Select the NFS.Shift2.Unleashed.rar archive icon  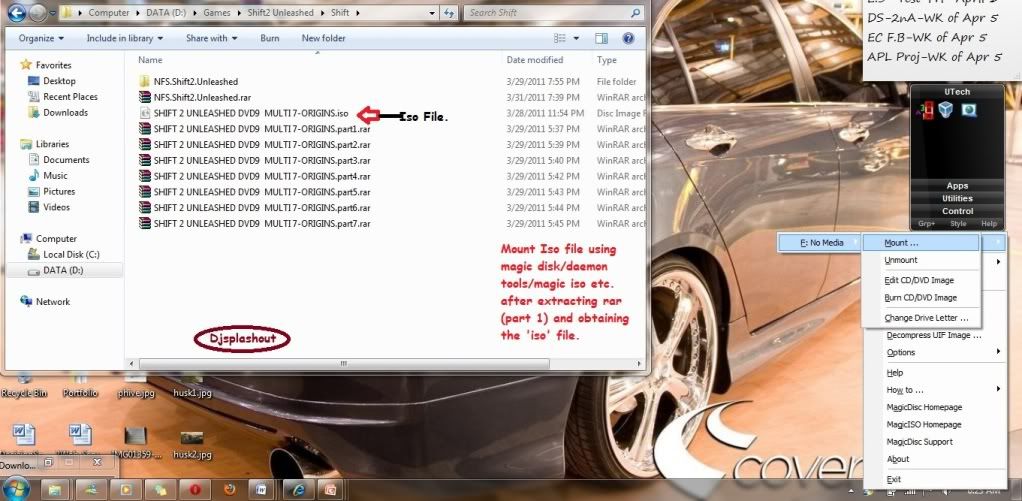point(145,97)
